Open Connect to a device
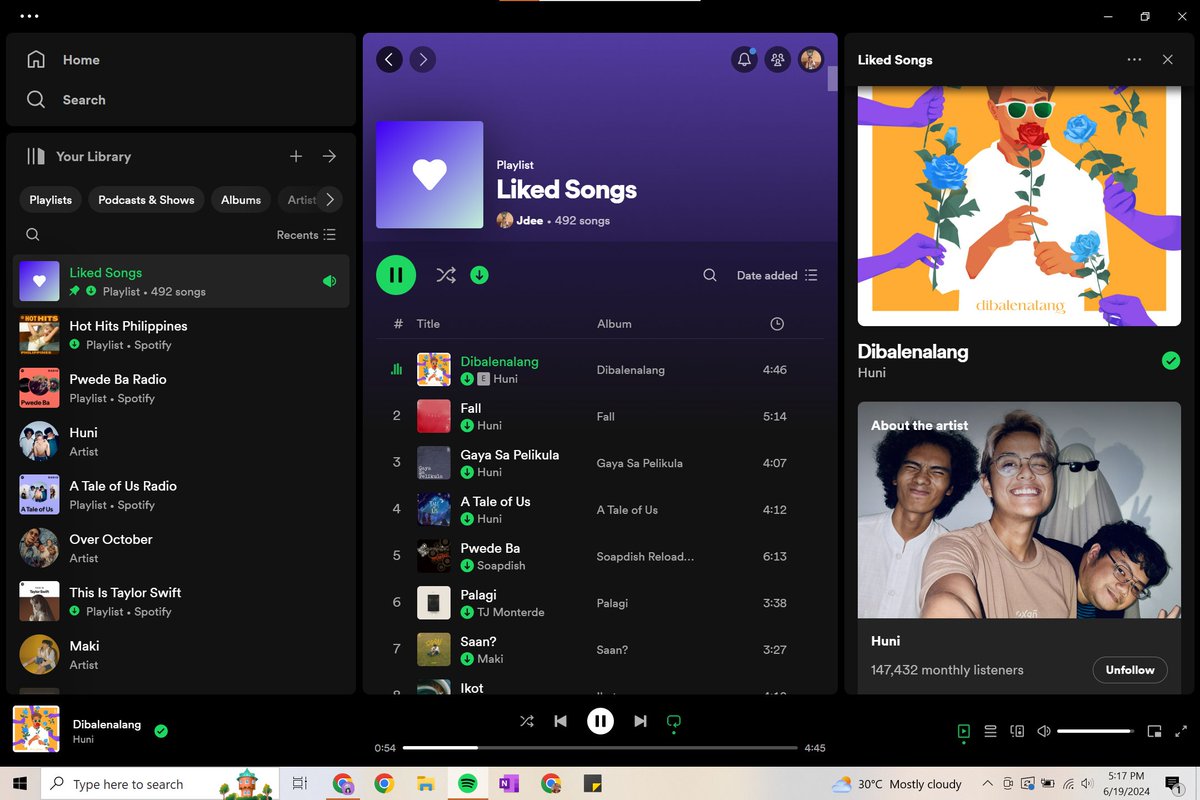This screenshot has width=1200, height=800. [1017, 731]
